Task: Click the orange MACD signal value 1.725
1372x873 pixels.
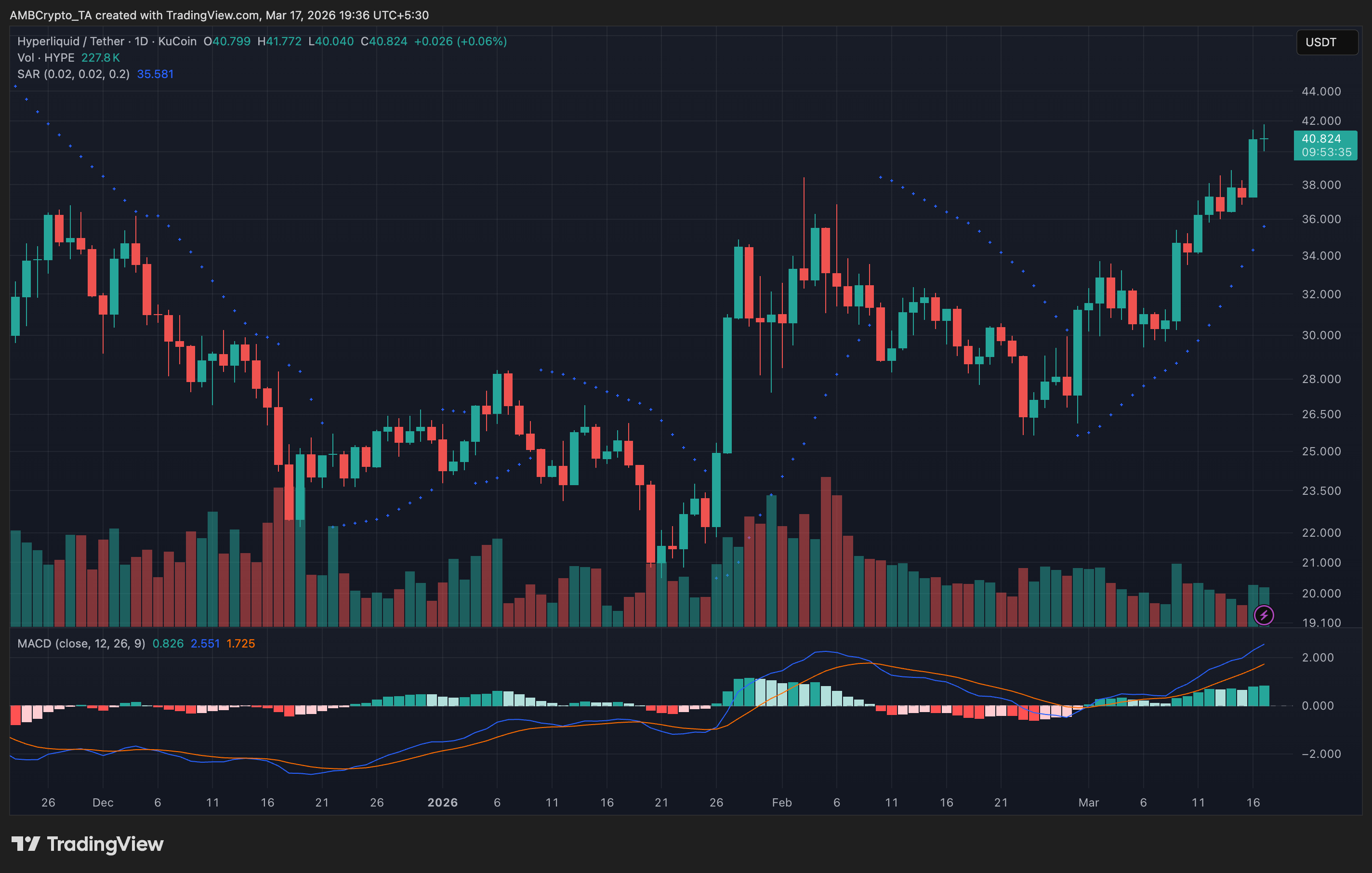Action: [x=240, y=643]
